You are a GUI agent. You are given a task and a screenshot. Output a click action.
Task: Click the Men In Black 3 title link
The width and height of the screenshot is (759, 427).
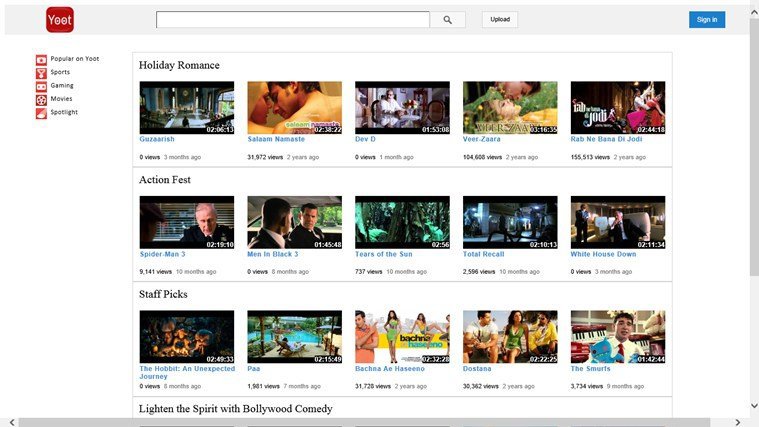pyautogui.click(x=273, y=254)
